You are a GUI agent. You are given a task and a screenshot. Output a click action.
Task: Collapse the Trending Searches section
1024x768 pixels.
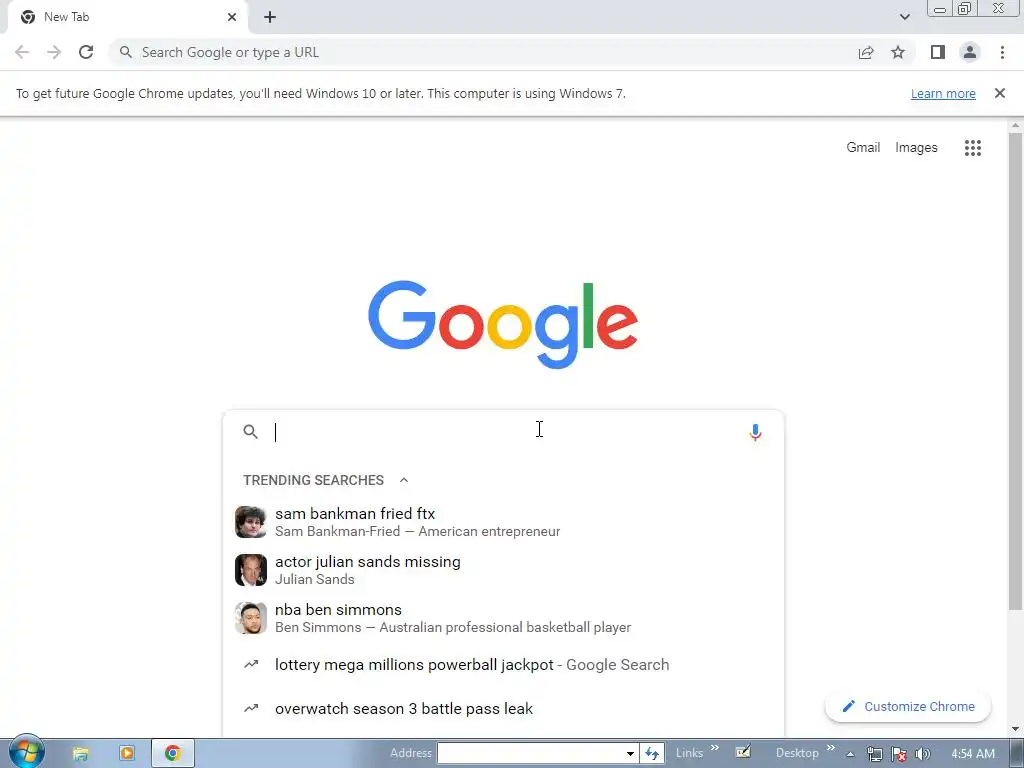point(404,480)
